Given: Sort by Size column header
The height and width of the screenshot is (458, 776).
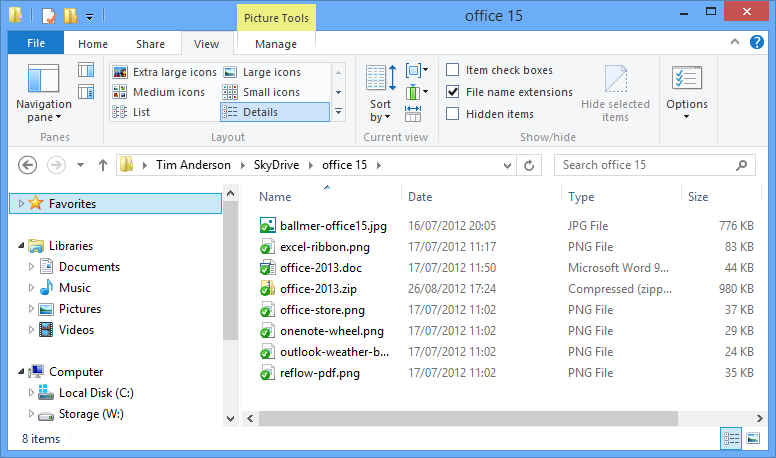Looking at the screenshot, I should click(x=698, y=197).
